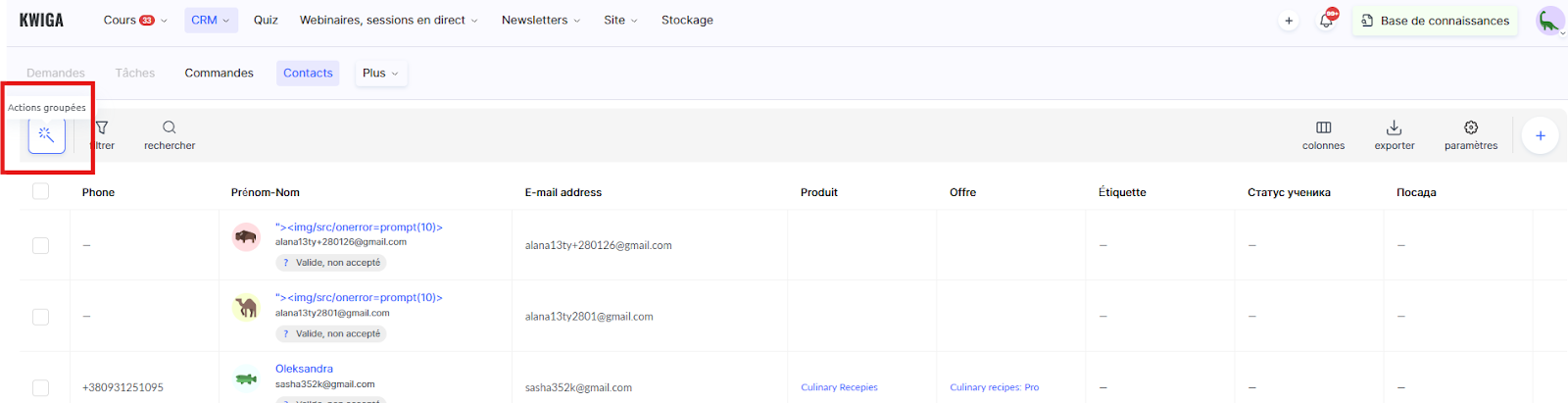
Task: Click the user profile avatar
Action: coord(1548,21)
